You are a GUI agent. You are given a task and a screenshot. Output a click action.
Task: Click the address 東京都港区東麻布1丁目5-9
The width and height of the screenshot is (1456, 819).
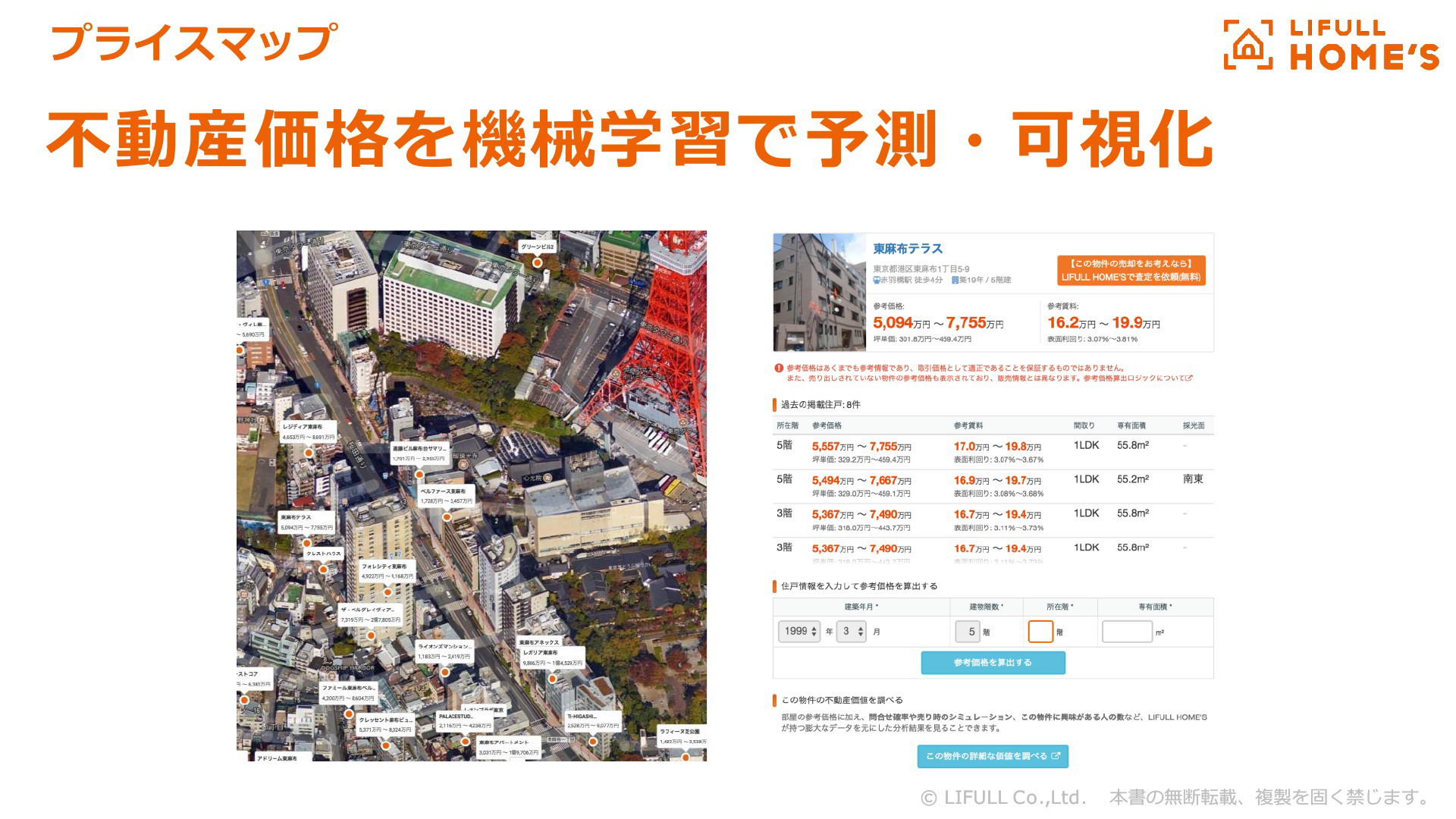point(921,269)
